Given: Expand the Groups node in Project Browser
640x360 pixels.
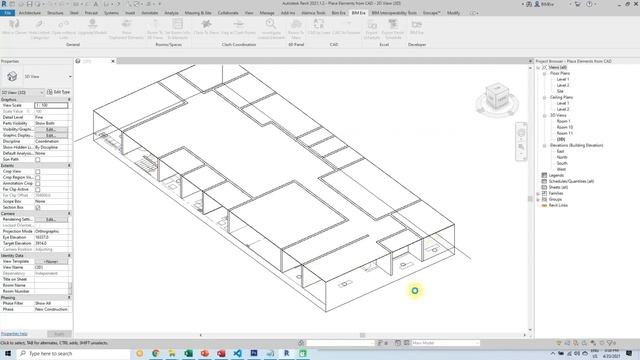Looking at the screenshot, I should tap(538, 200).
